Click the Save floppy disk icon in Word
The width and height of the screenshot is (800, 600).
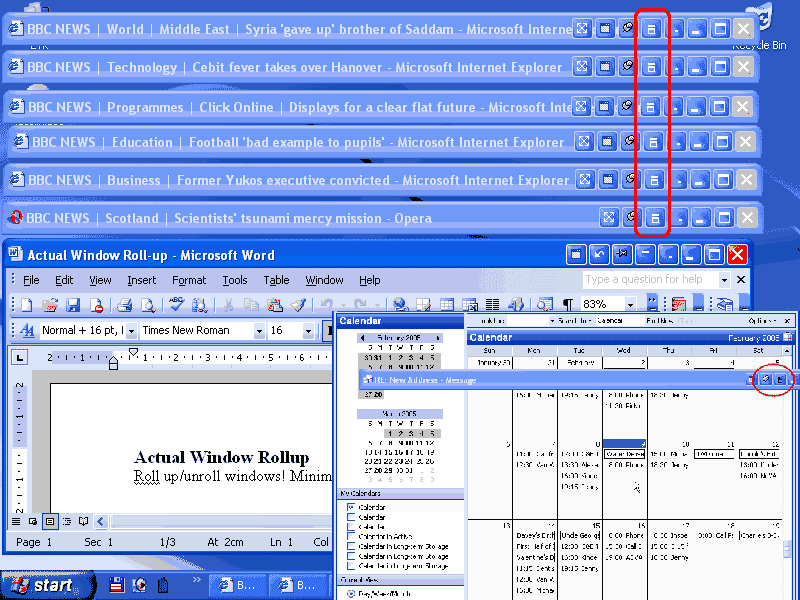pyautogui.click(x=73, y=305)
